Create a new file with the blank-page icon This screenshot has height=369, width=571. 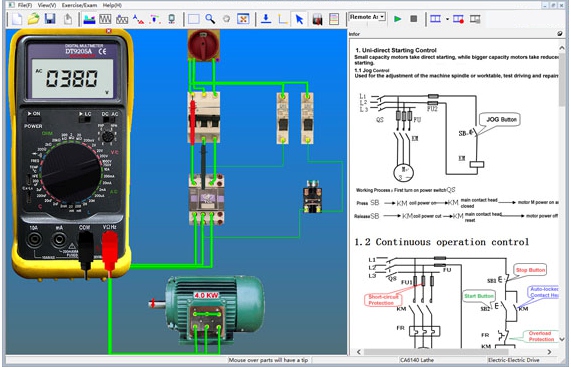(17, 19)
